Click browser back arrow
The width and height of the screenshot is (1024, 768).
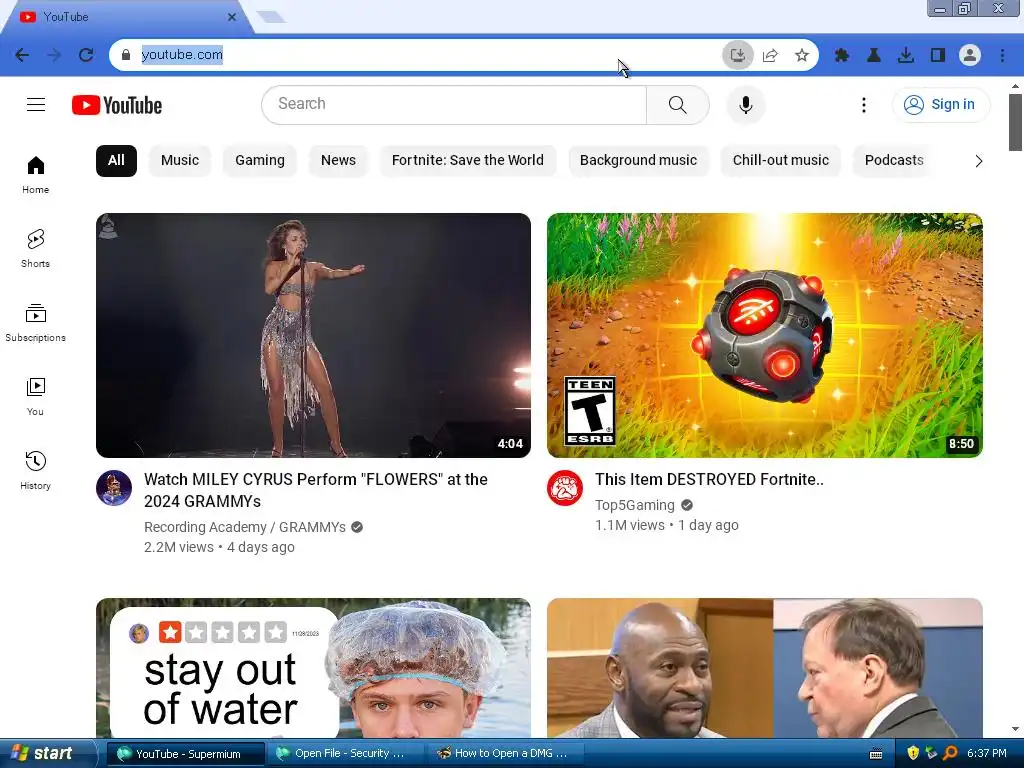click(x=22, y=55)
